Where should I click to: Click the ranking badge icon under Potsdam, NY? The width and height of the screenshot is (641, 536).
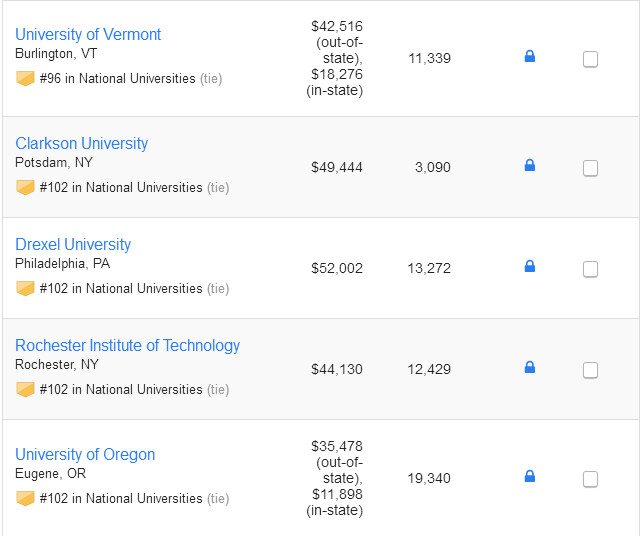coord(25,187)
